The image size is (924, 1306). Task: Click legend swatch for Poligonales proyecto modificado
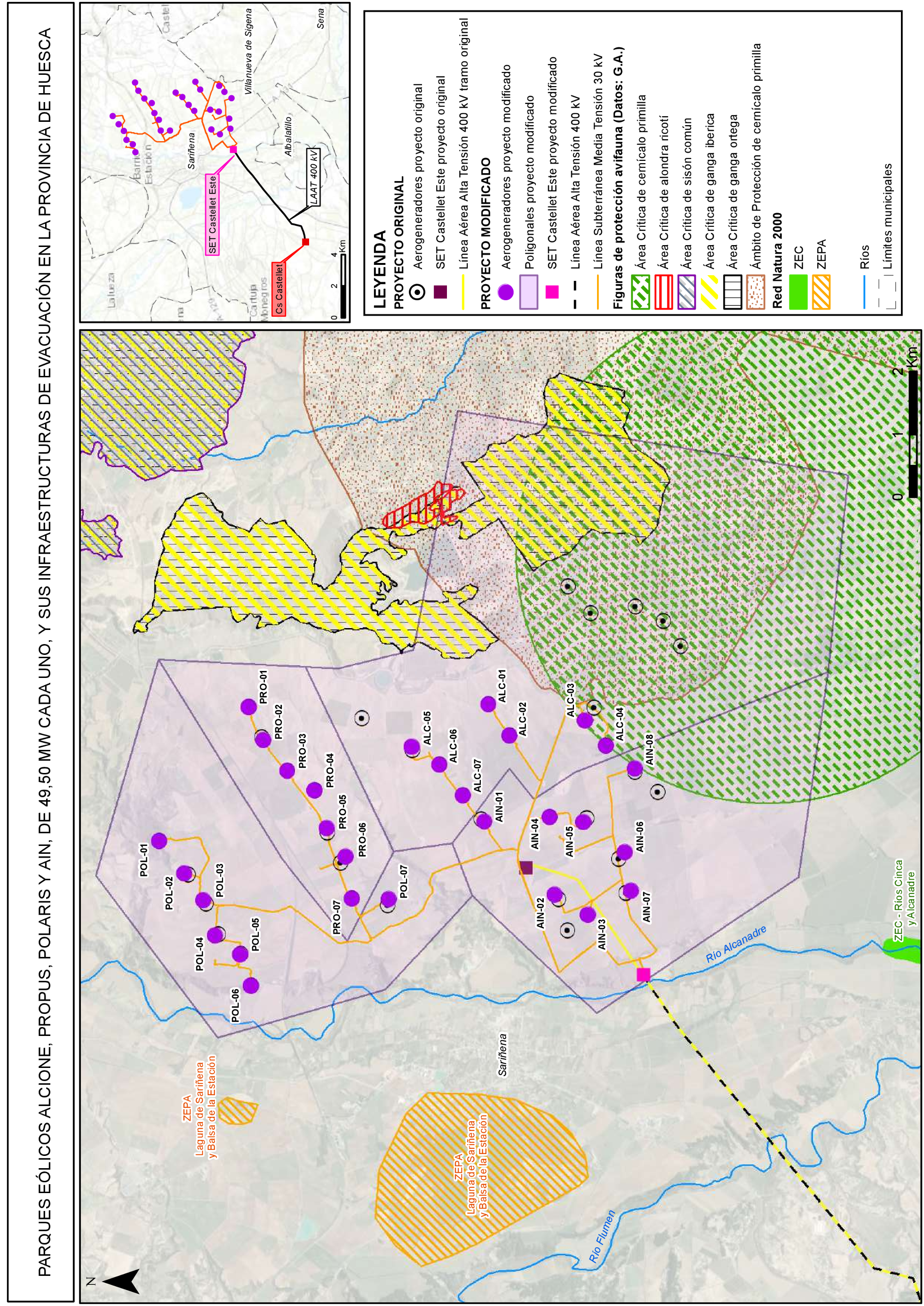pos(529,292)
